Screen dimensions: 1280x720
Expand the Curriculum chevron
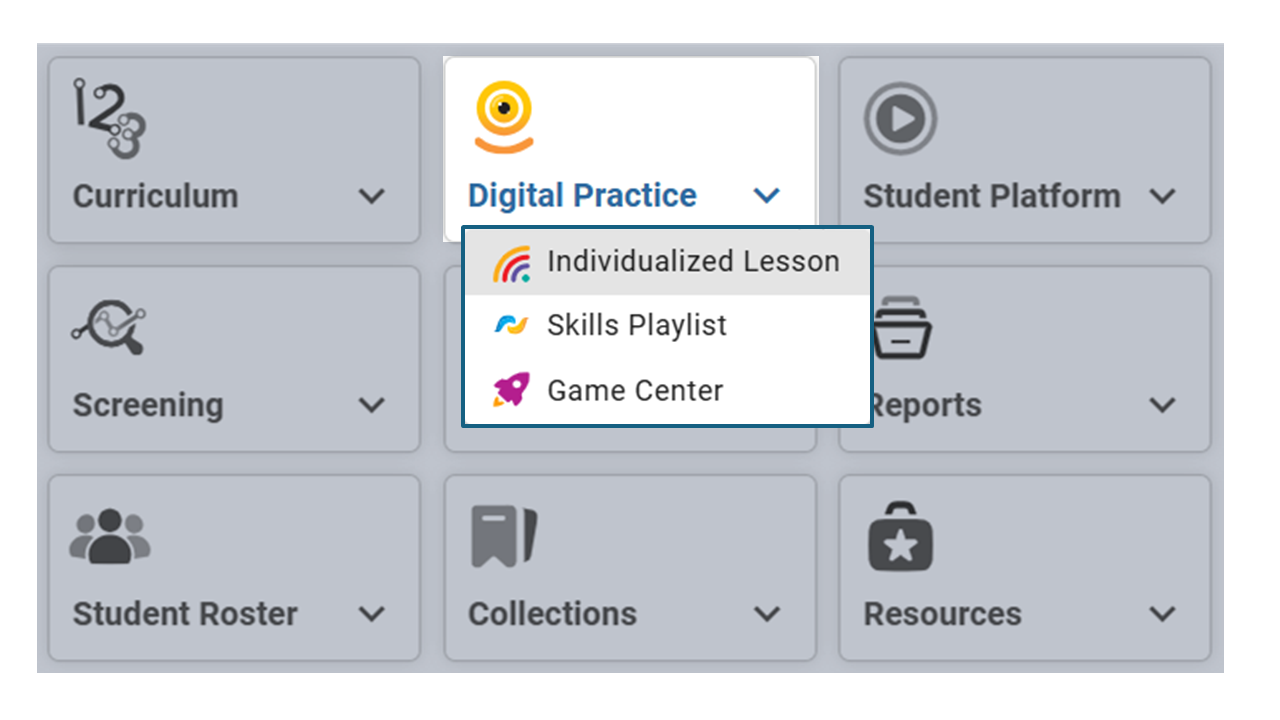(371, 196)
